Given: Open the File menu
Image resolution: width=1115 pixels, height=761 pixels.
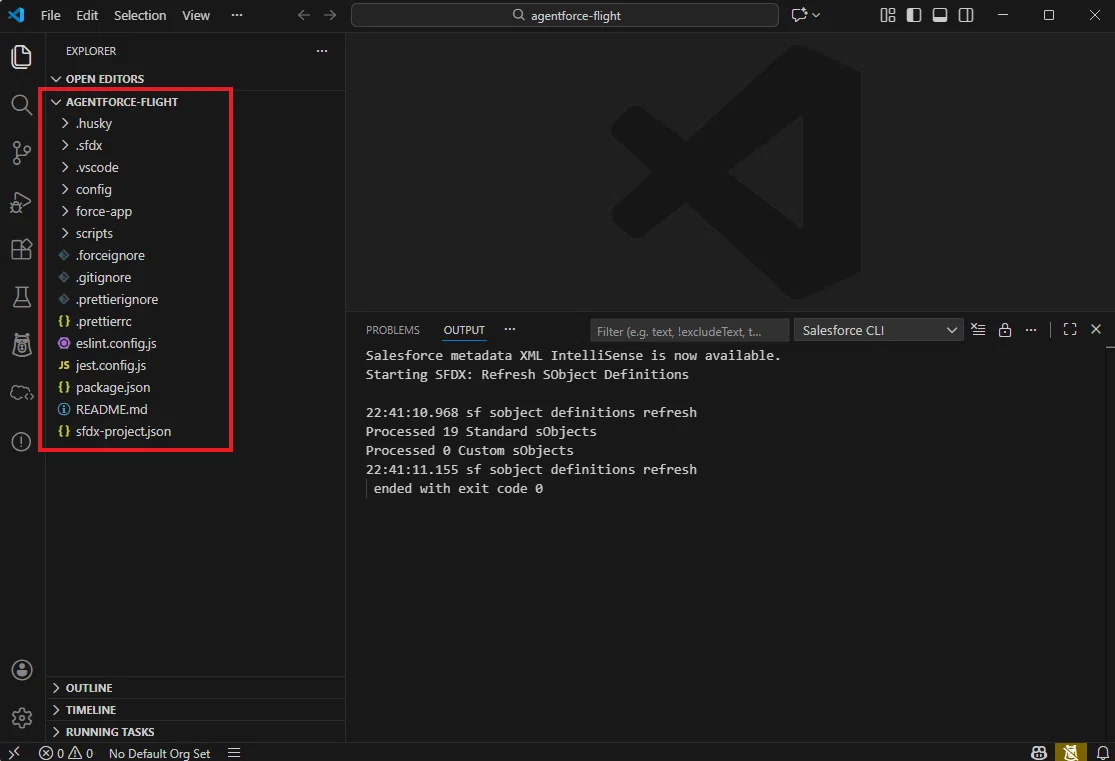Looking at the screenshot, I should (50, 15).
